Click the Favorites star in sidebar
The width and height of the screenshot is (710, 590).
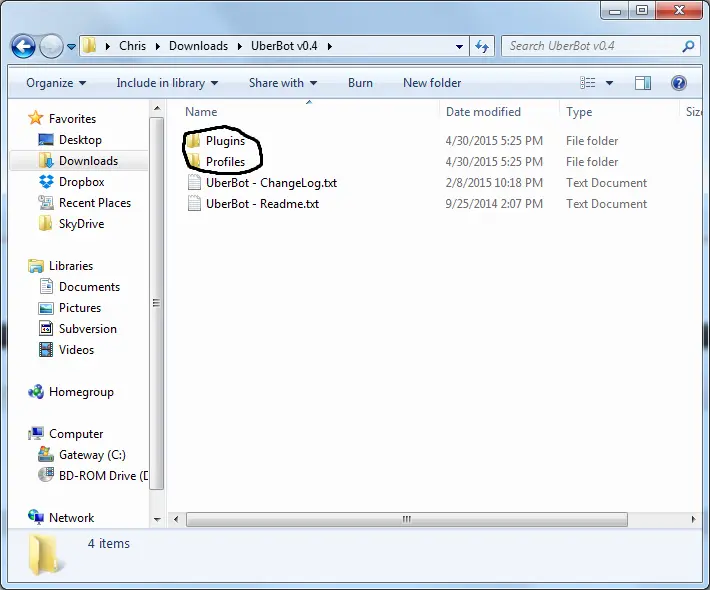tap(35, 118)
